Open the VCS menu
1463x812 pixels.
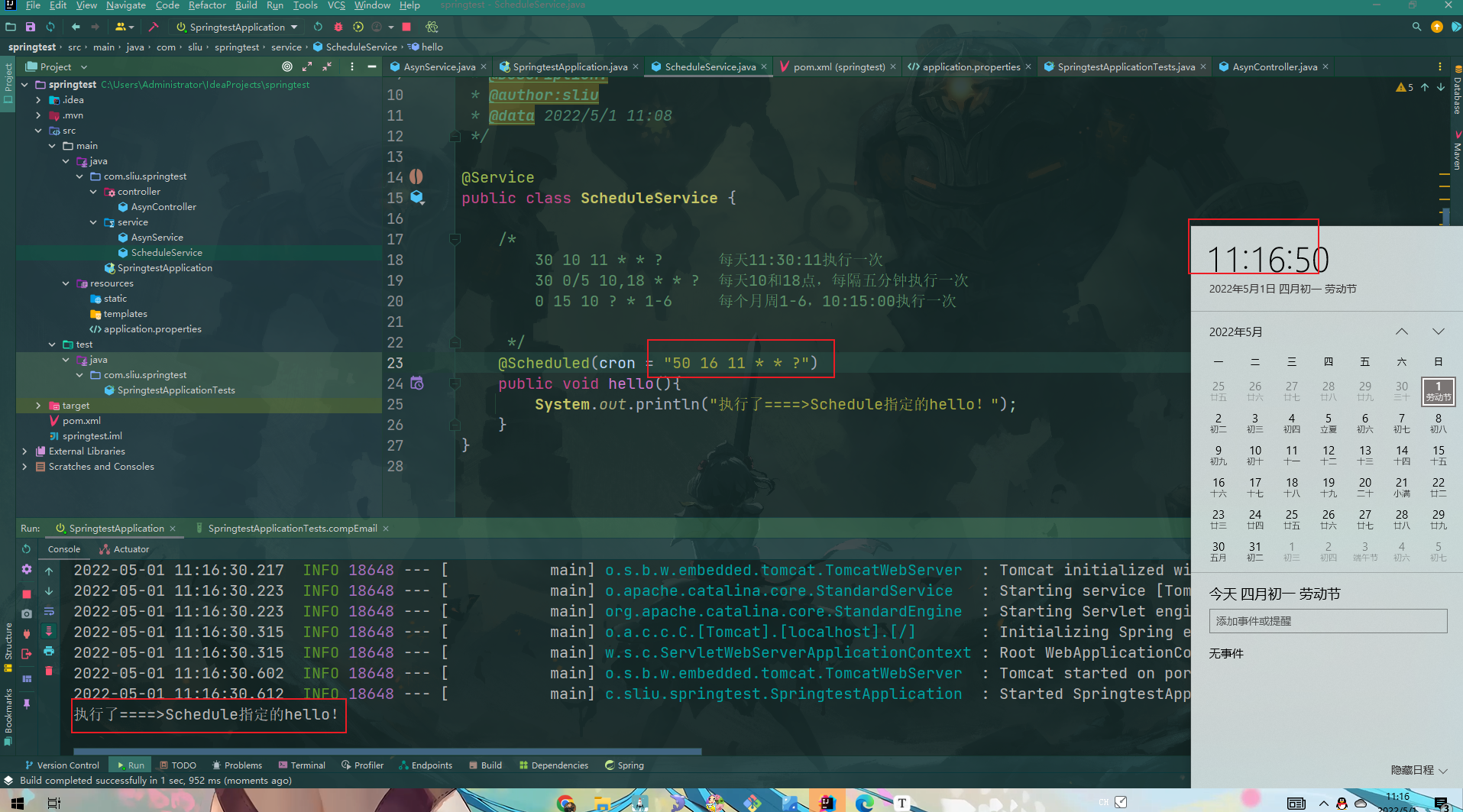pos(336,5)
